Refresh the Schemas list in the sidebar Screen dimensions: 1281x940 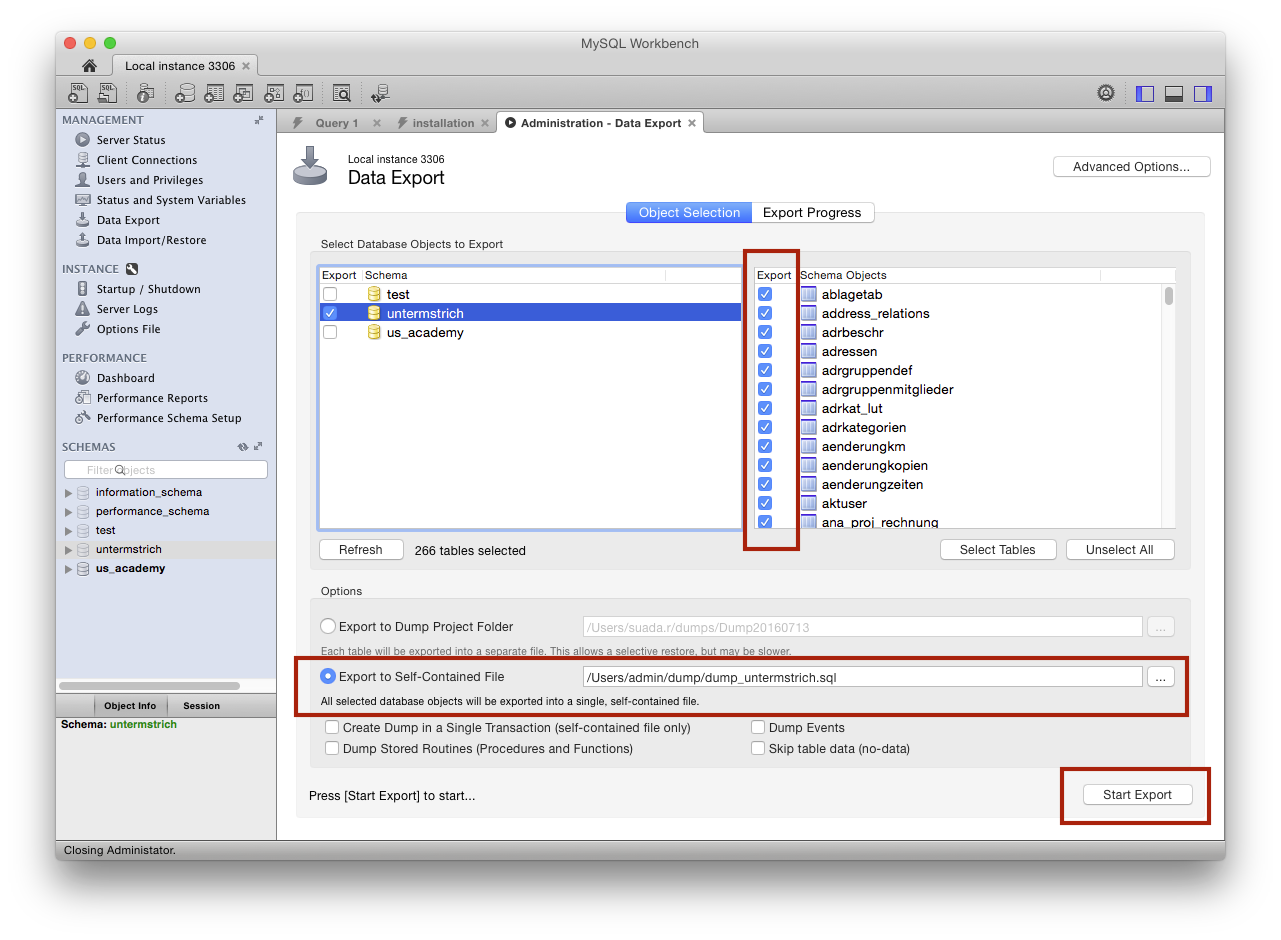242,447
